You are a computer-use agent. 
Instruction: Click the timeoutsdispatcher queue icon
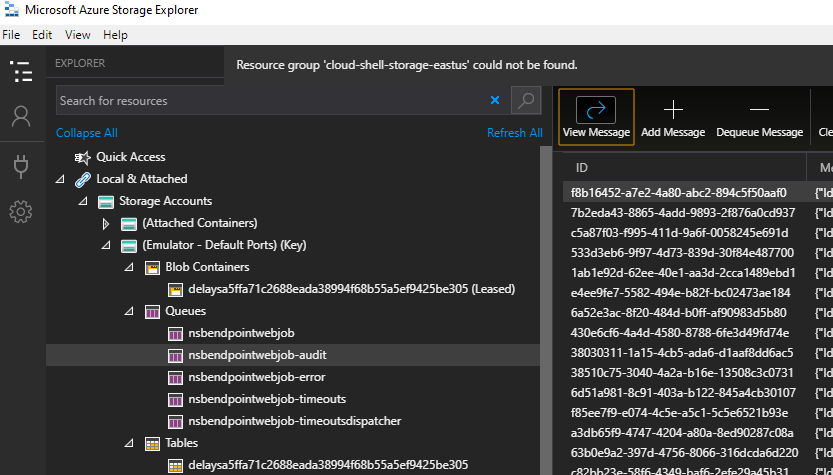175,422
